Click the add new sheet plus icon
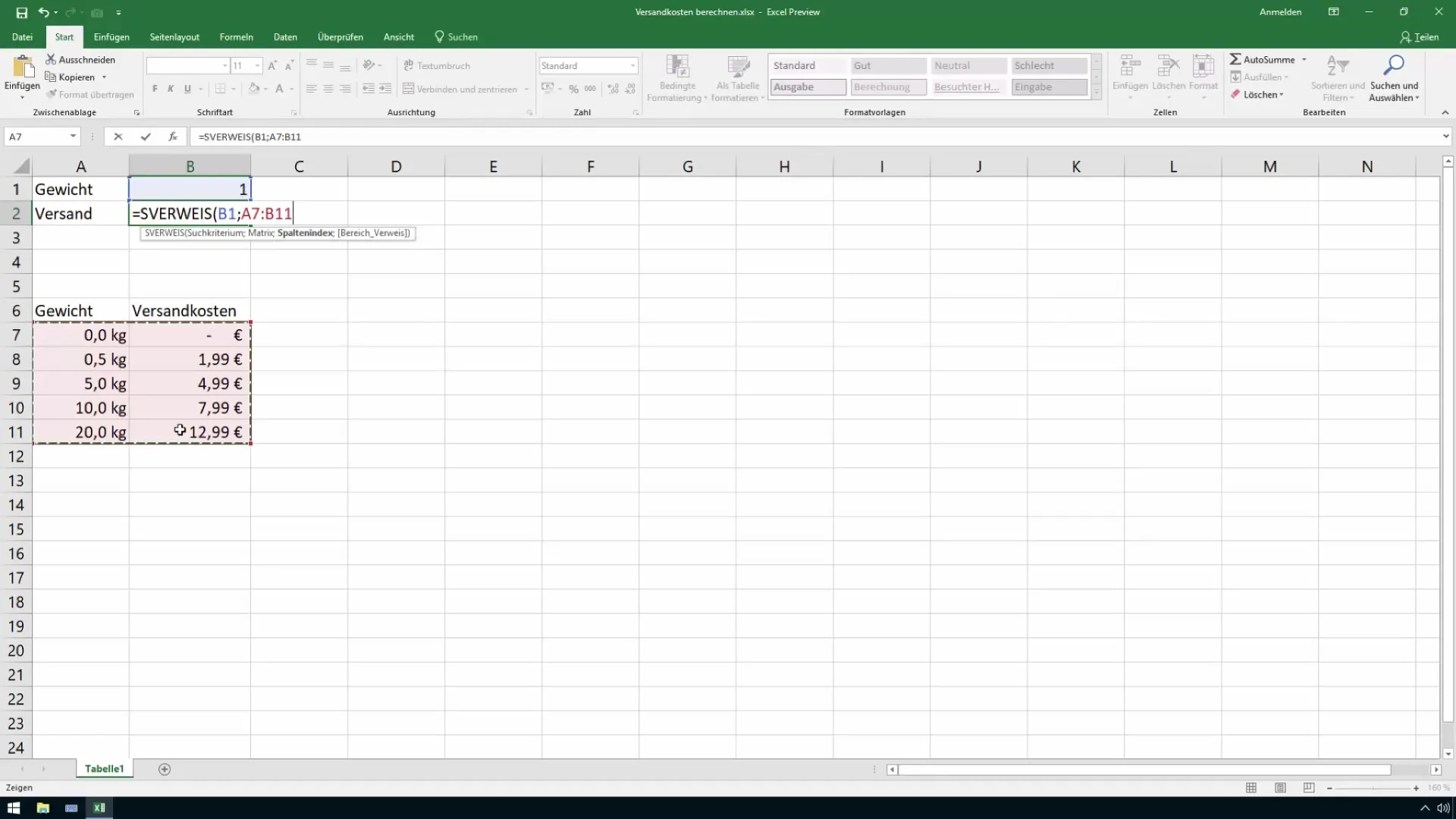Screen dimensions: 1456x819 (165, 769)
